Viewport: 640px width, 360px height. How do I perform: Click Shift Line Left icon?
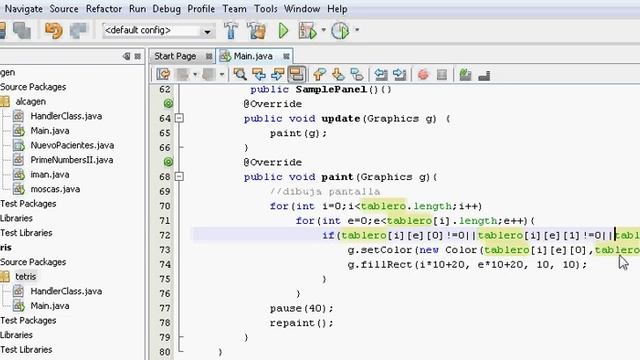[x=381, y=74]
